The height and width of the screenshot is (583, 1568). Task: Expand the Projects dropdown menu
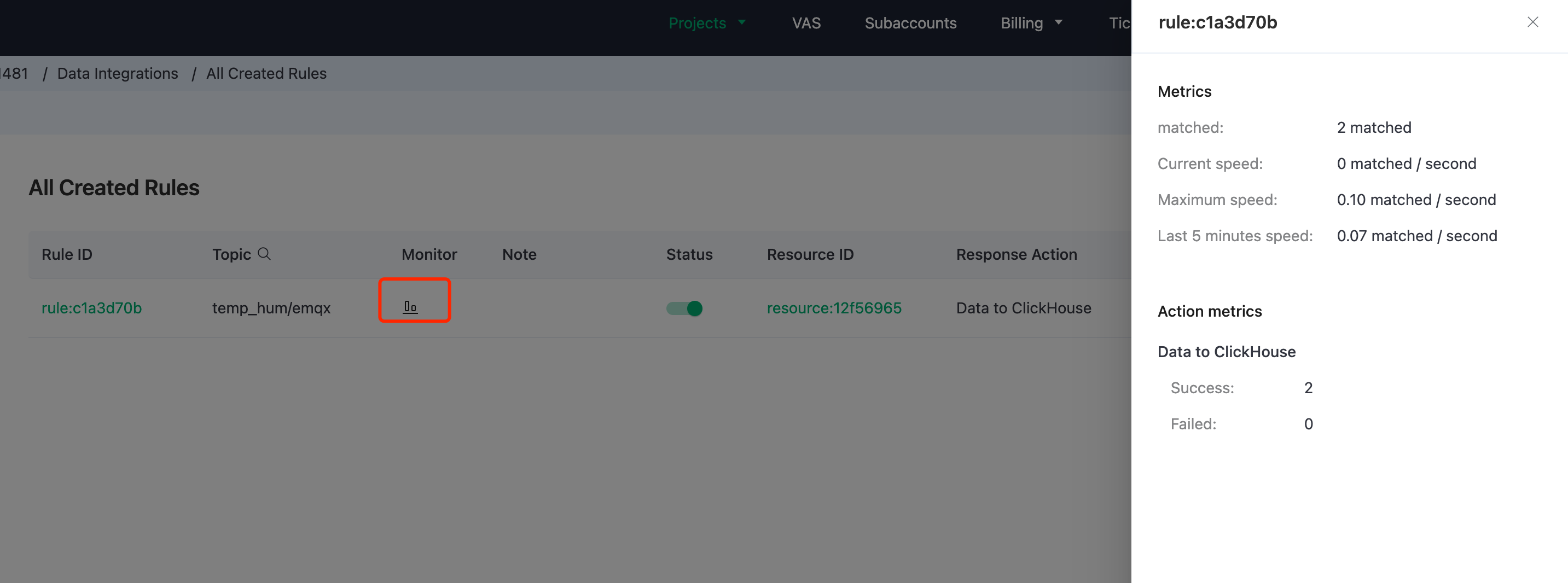[x=707, y=22]
